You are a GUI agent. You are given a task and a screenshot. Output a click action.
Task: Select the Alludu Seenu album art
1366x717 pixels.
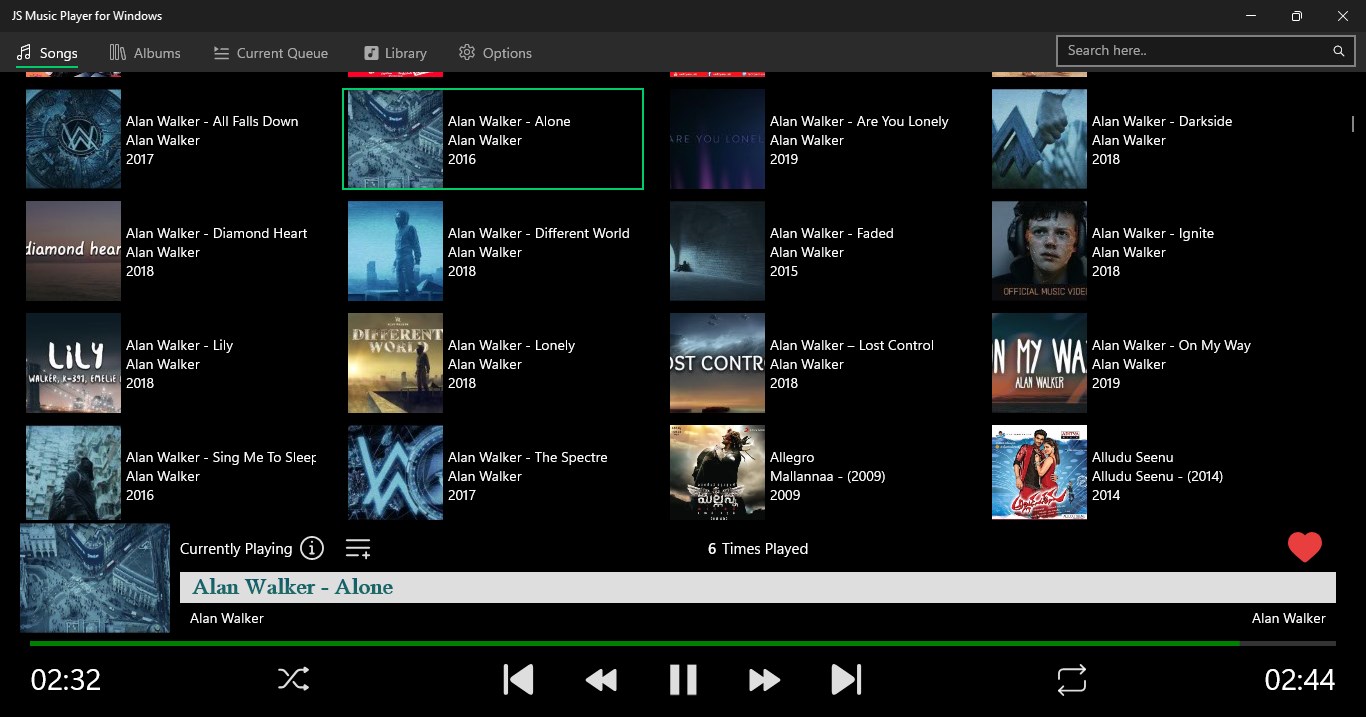point(1039,472)
